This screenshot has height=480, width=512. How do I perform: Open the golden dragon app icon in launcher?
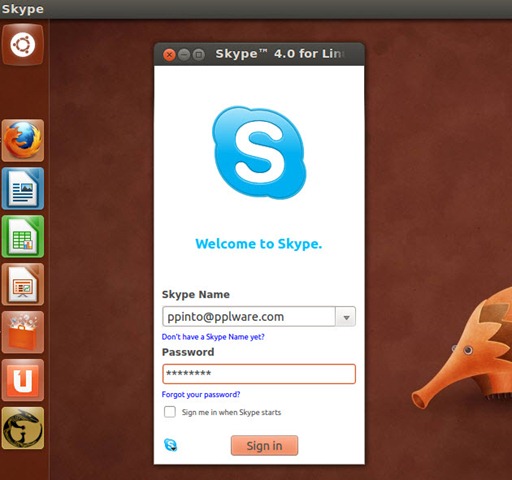point(23,428)
